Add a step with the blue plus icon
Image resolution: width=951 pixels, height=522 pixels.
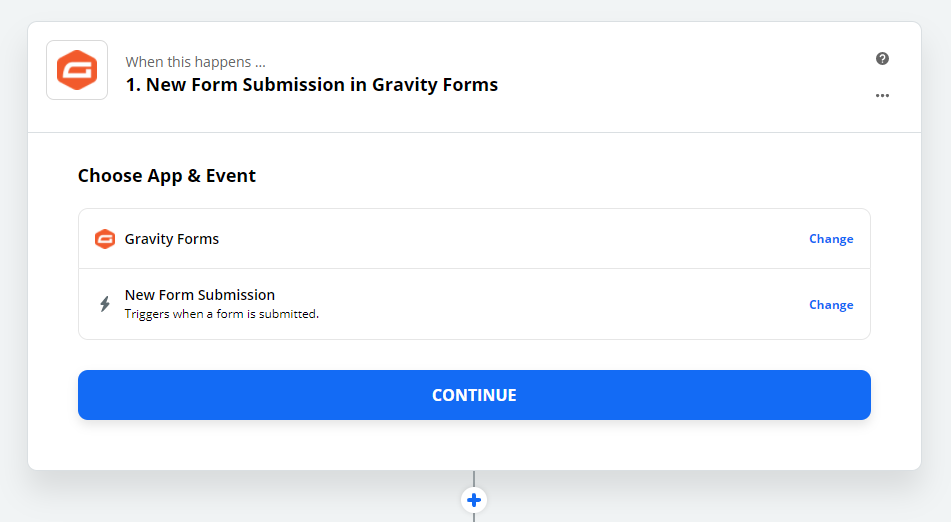474,500
